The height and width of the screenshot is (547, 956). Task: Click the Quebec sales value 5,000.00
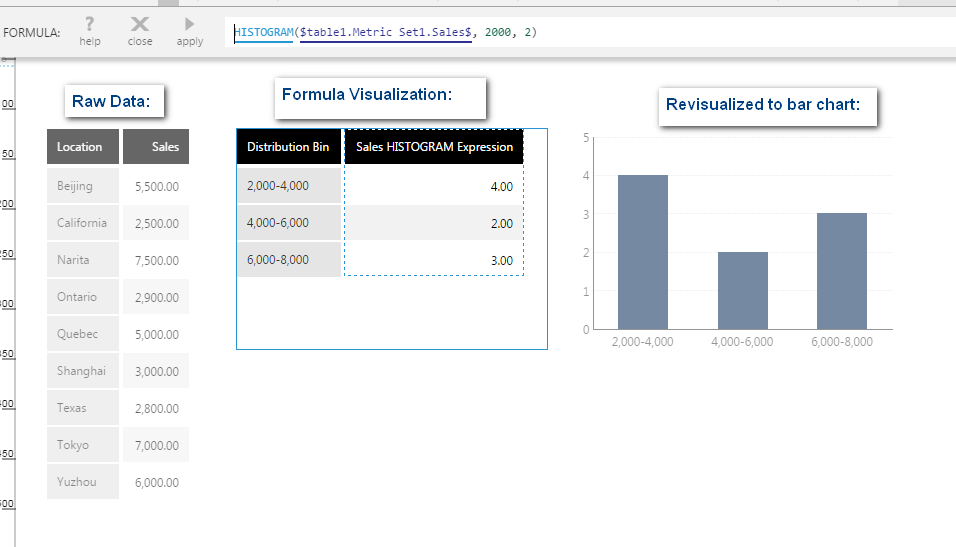156,334
